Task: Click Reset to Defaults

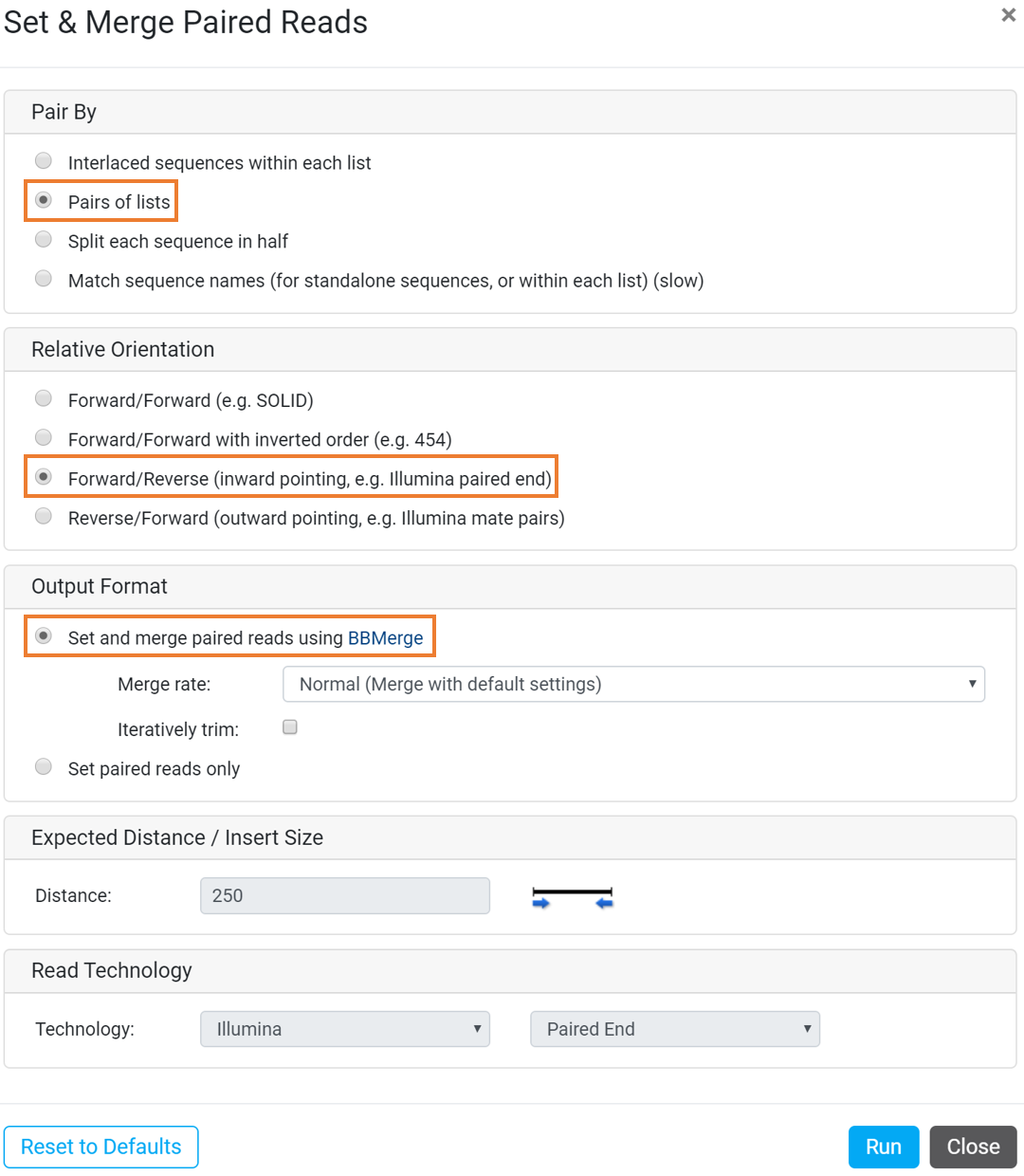Action: click(101, 1147)
